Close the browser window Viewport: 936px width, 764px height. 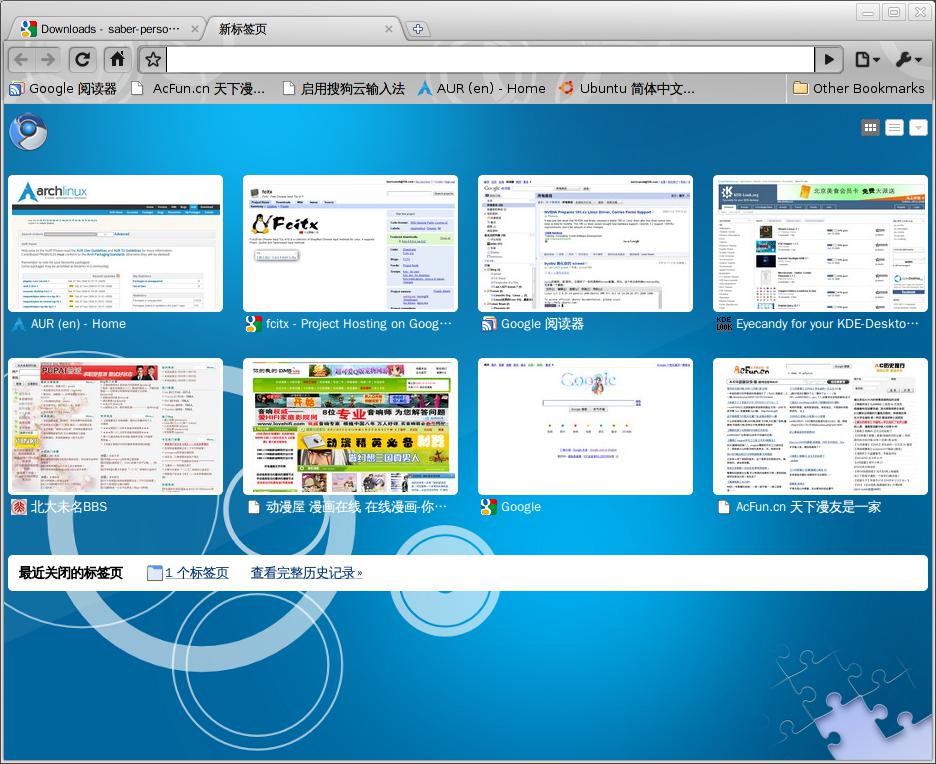click(x=919, y=12)
